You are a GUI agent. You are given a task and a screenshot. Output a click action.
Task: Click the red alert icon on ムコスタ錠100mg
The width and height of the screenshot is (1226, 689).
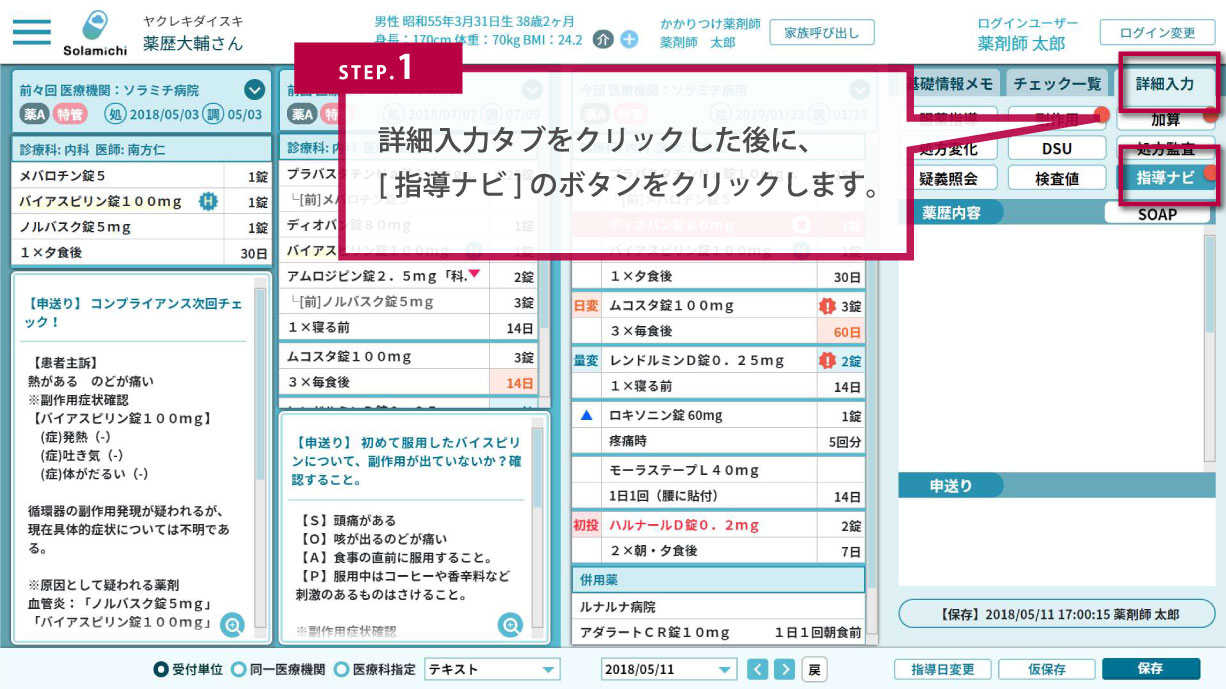click(x=827, y=306)
